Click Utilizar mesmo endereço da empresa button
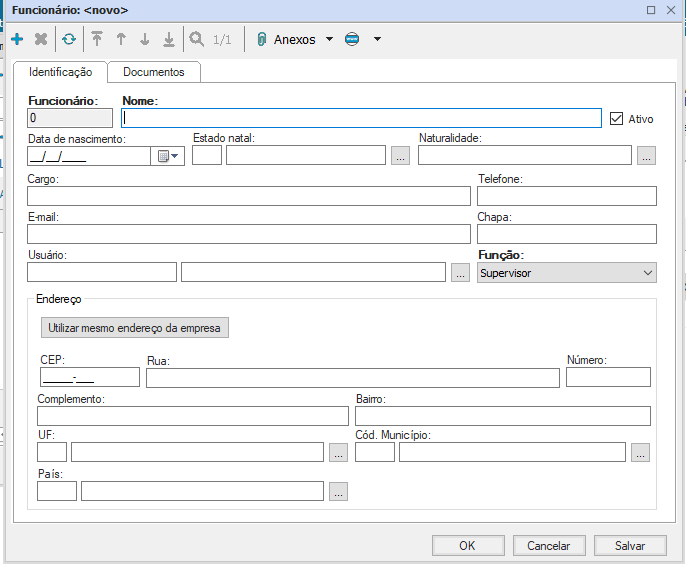The height and width of the screenshot is (565, 686). click(135, 328)
